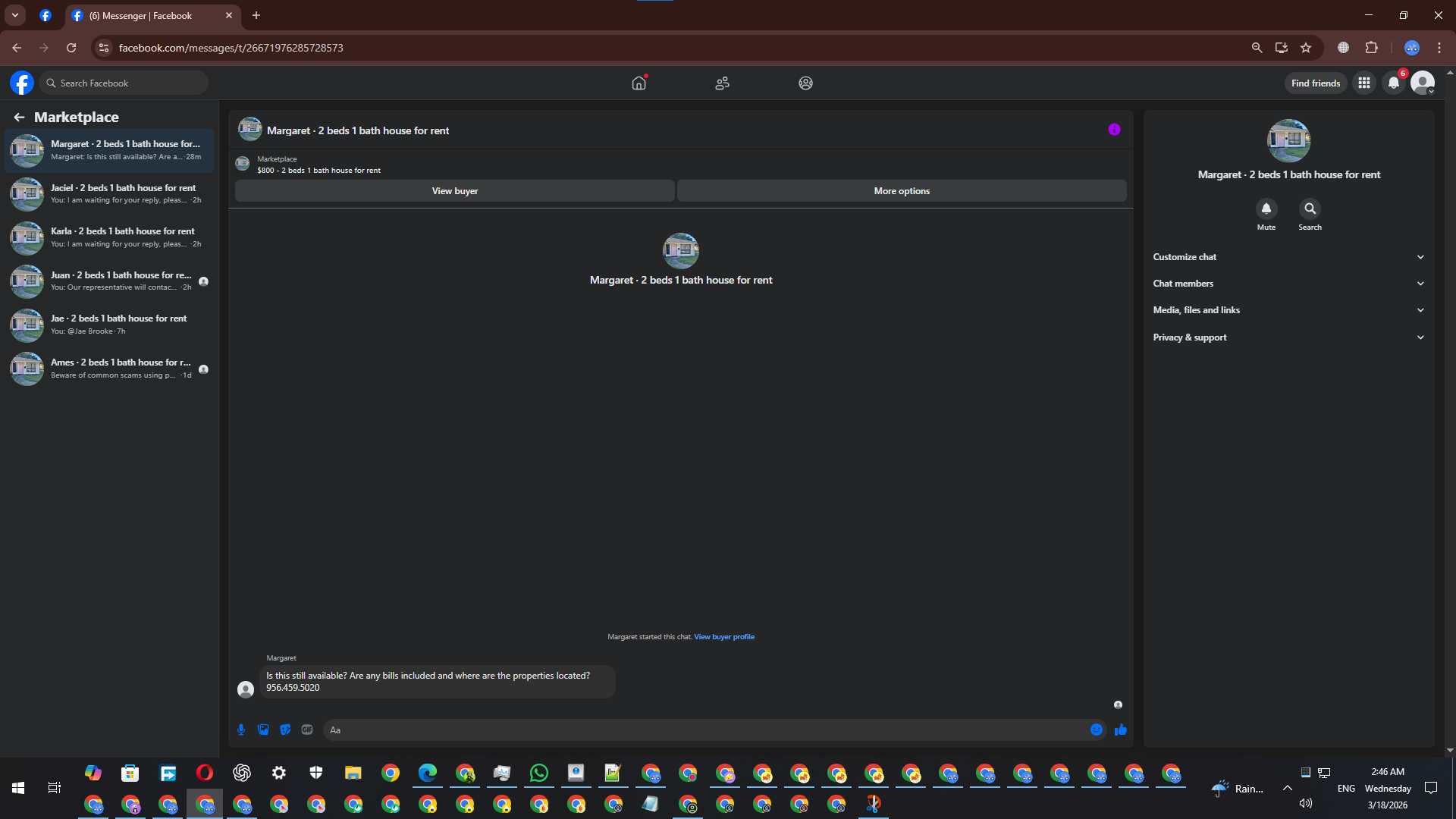
Task: Open WhatsApp from the taskbar
Action: (x=539, y=773)
